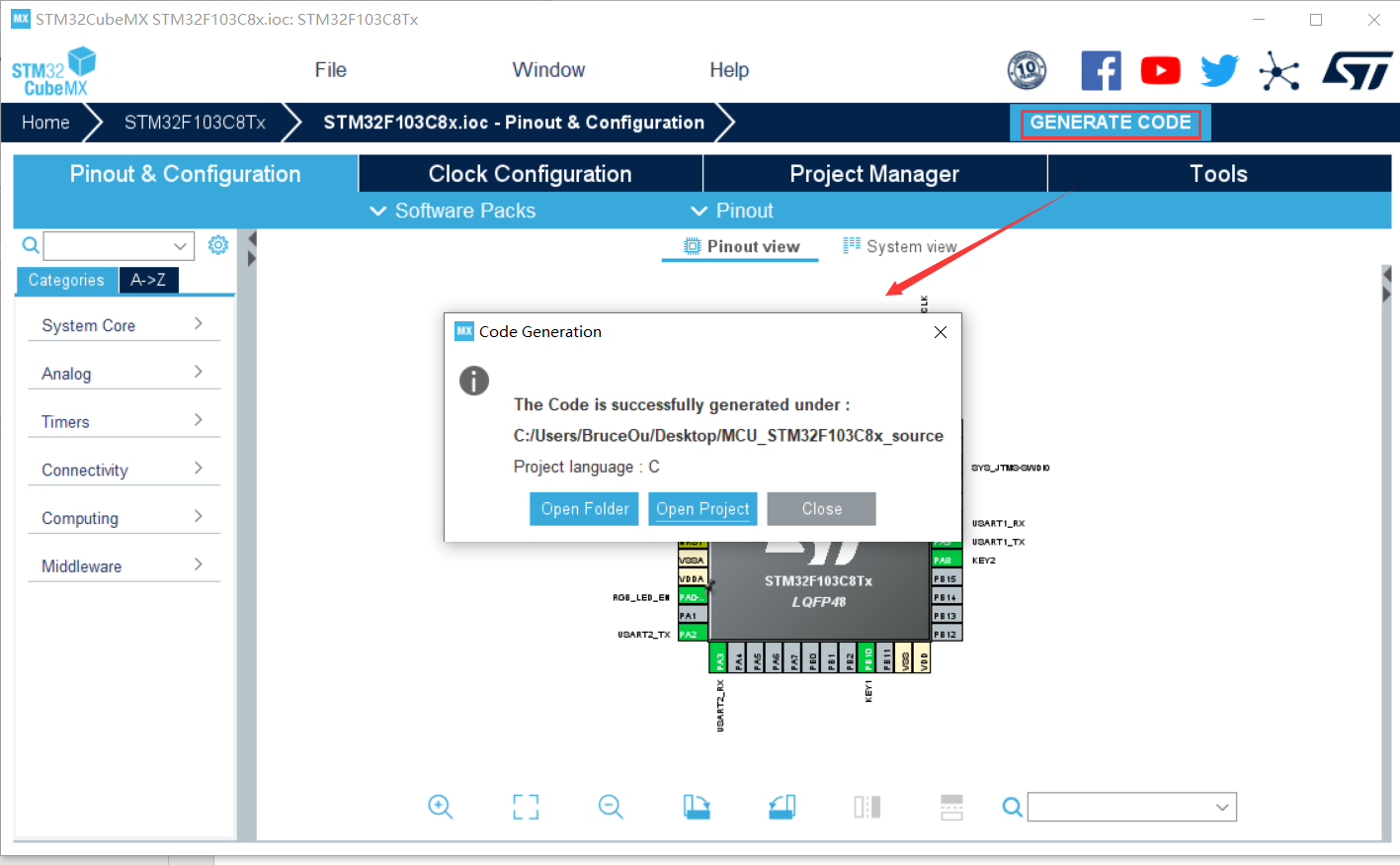Click the info icon in Code Generation dialog
The image size is (1400, 865).
tap(474, 381)
